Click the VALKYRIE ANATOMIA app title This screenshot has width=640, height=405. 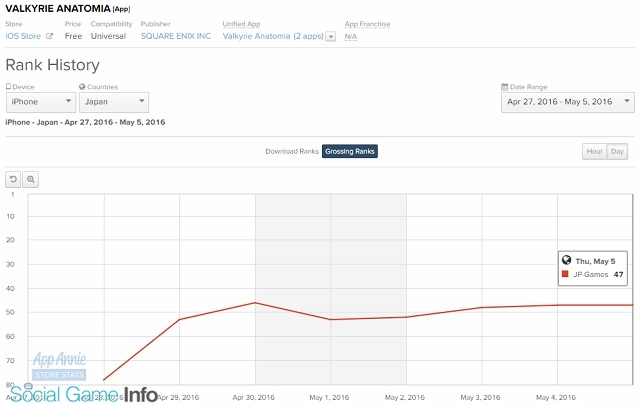pos(58,9)
